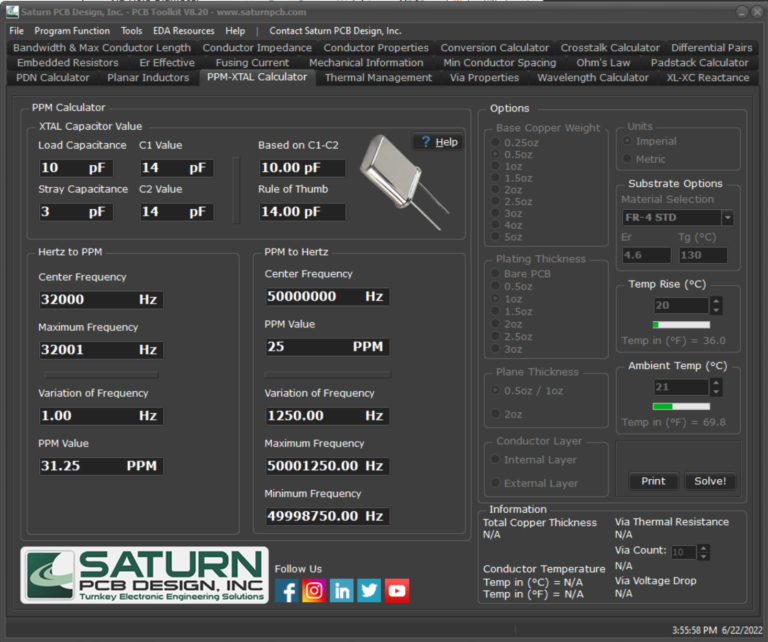Open the Twitter bird icon

coord(369,591)
